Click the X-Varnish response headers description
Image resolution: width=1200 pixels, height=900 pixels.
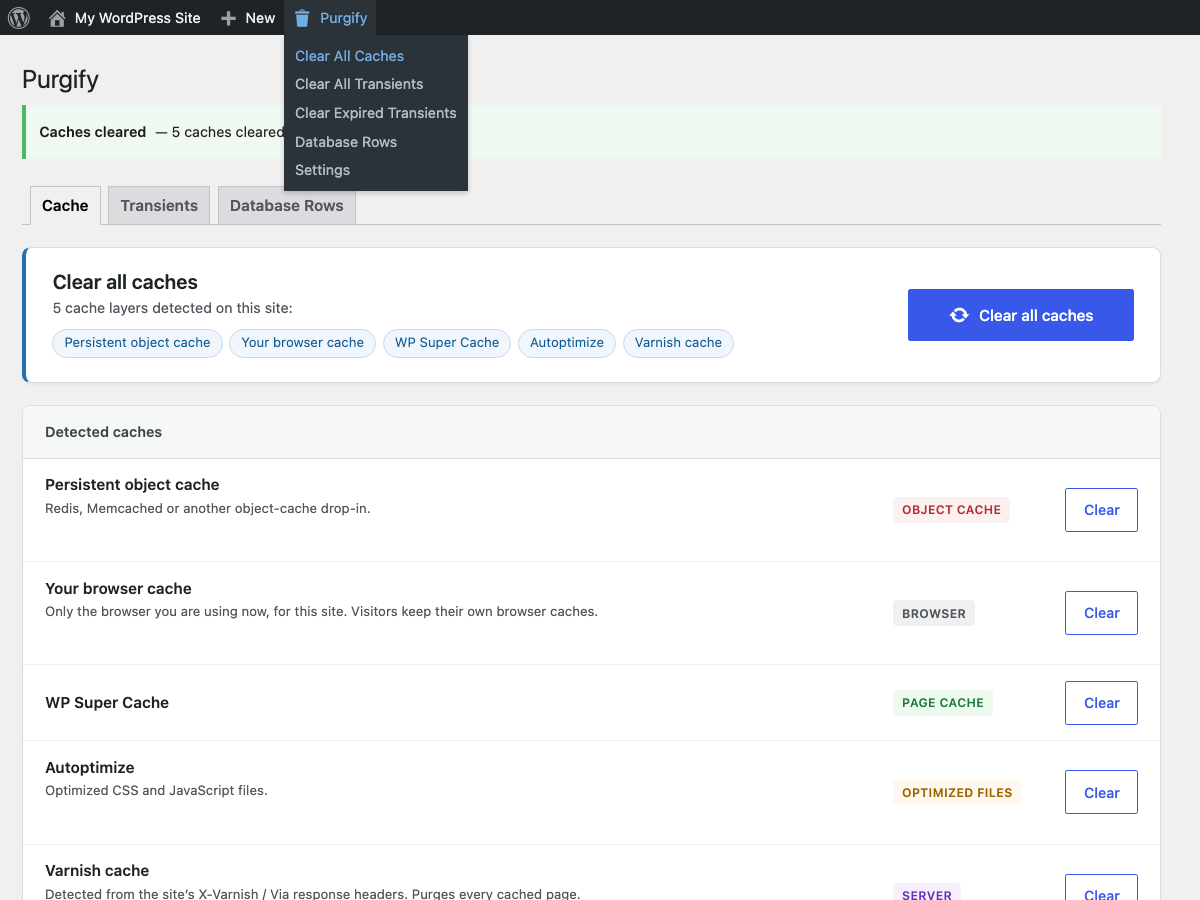tap(312, 893)
